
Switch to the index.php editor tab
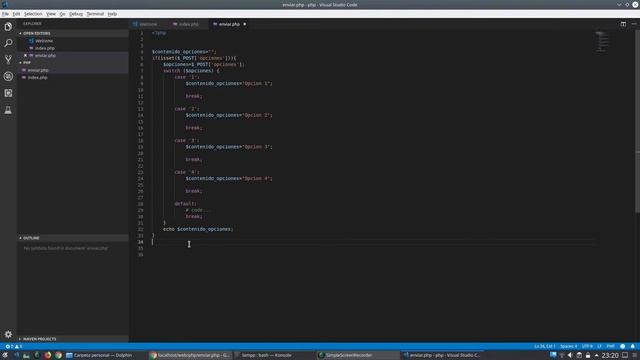point(188,24)
